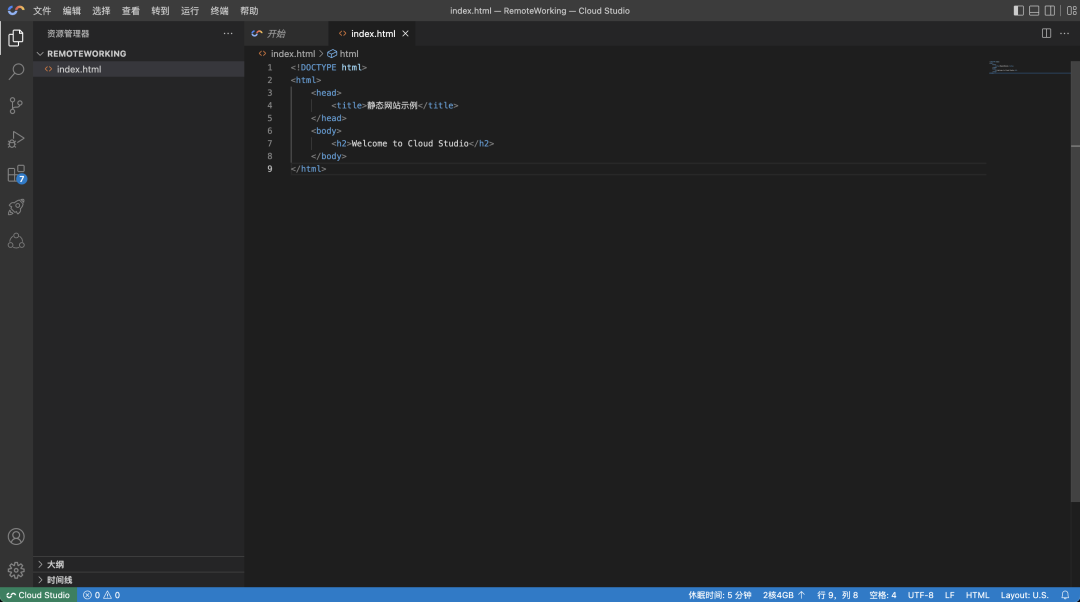This screenshot has height=602, width=1080.
Task: Open the Explorer view in activity bar
Action: point(16,38)
